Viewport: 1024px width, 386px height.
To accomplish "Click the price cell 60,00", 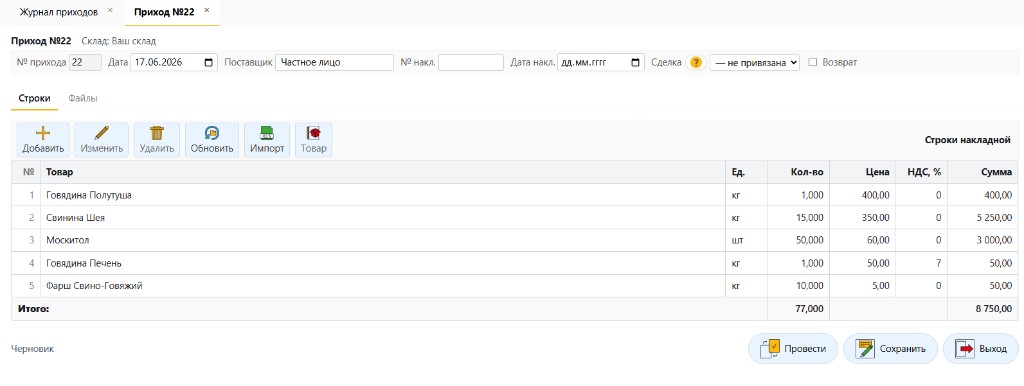I will pos(862,240).
